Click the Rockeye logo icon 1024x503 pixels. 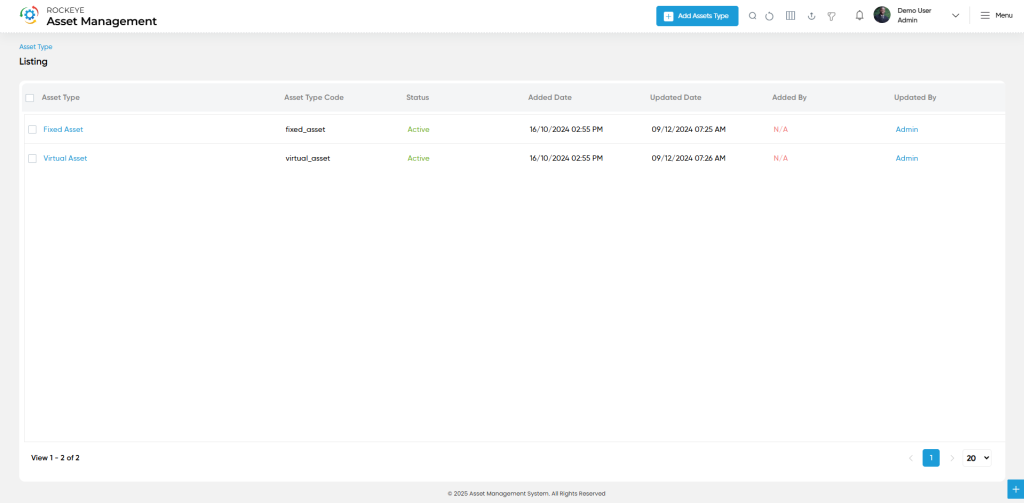[x=29, y=15]
